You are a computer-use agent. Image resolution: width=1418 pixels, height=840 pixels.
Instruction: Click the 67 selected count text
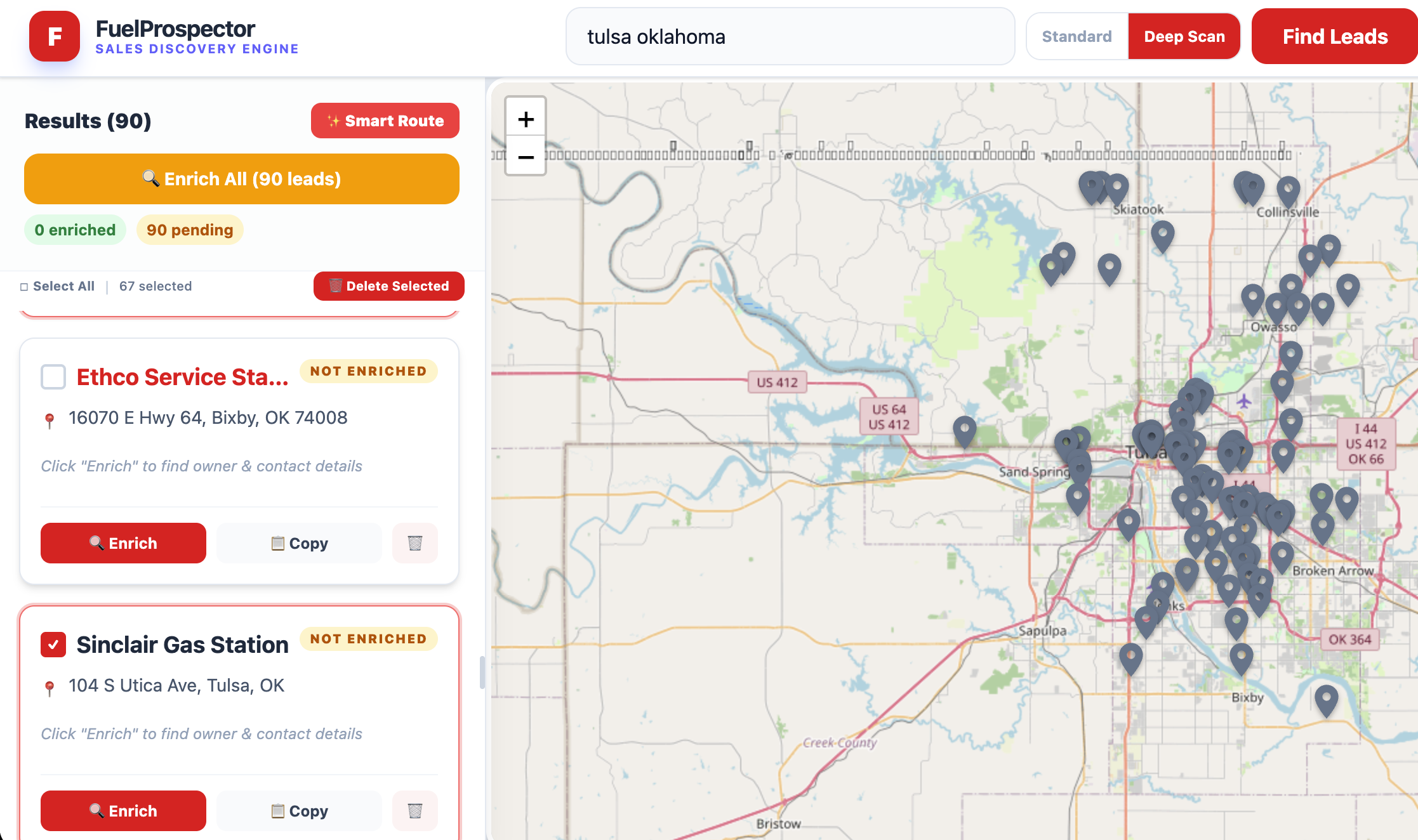click(156, 286)
